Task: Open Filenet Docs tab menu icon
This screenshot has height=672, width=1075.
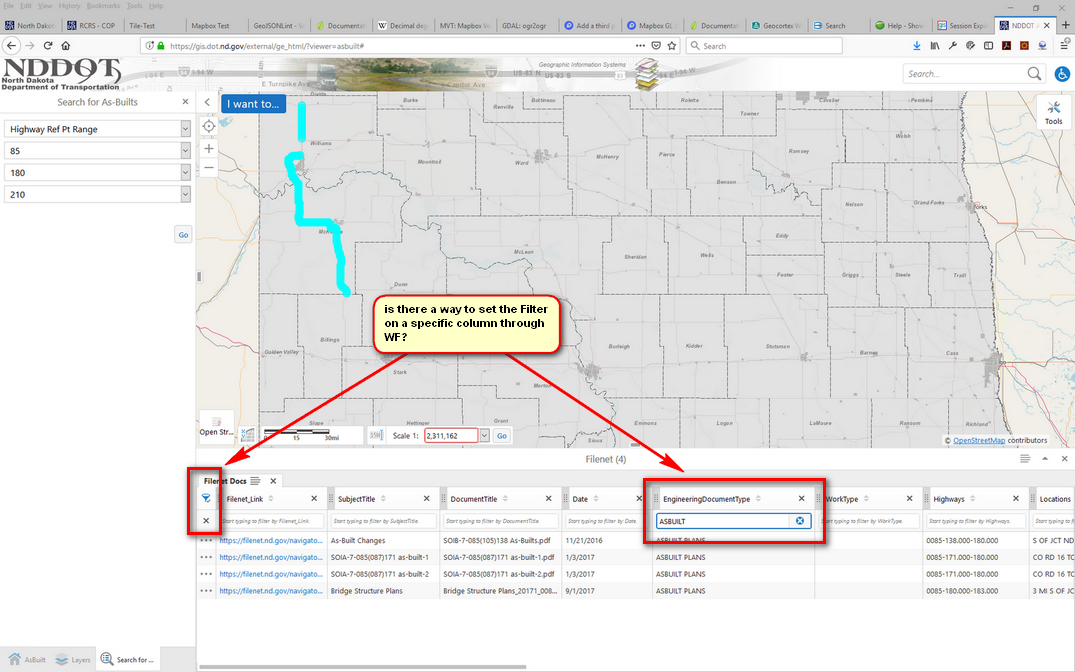Action: coord(255,481)
